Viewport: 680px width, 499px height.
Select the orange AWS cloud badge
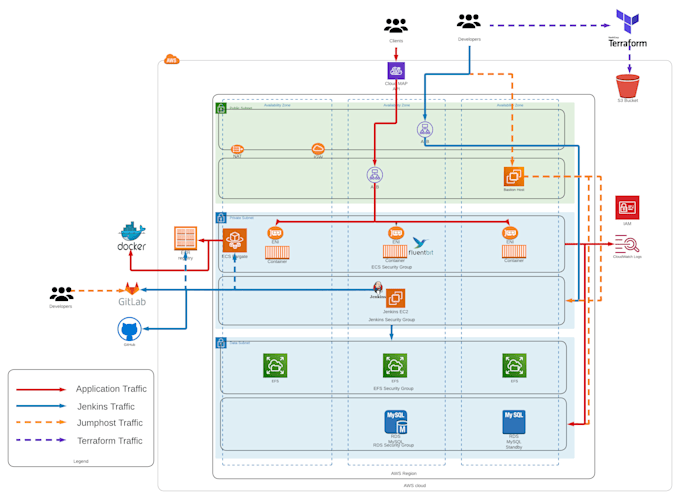click(172, 59)
